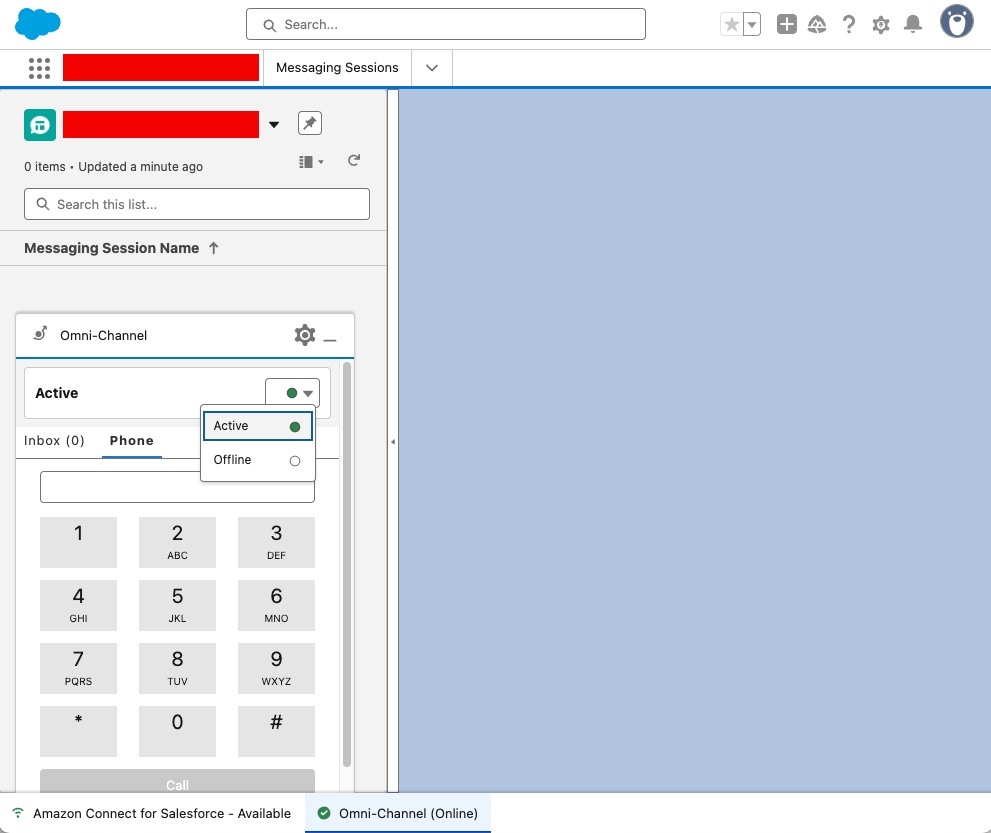The height and width of the screenshot is (833, 991).
Task: Tap dial pad key 9 WXYZ
Action: click(276, 669)
